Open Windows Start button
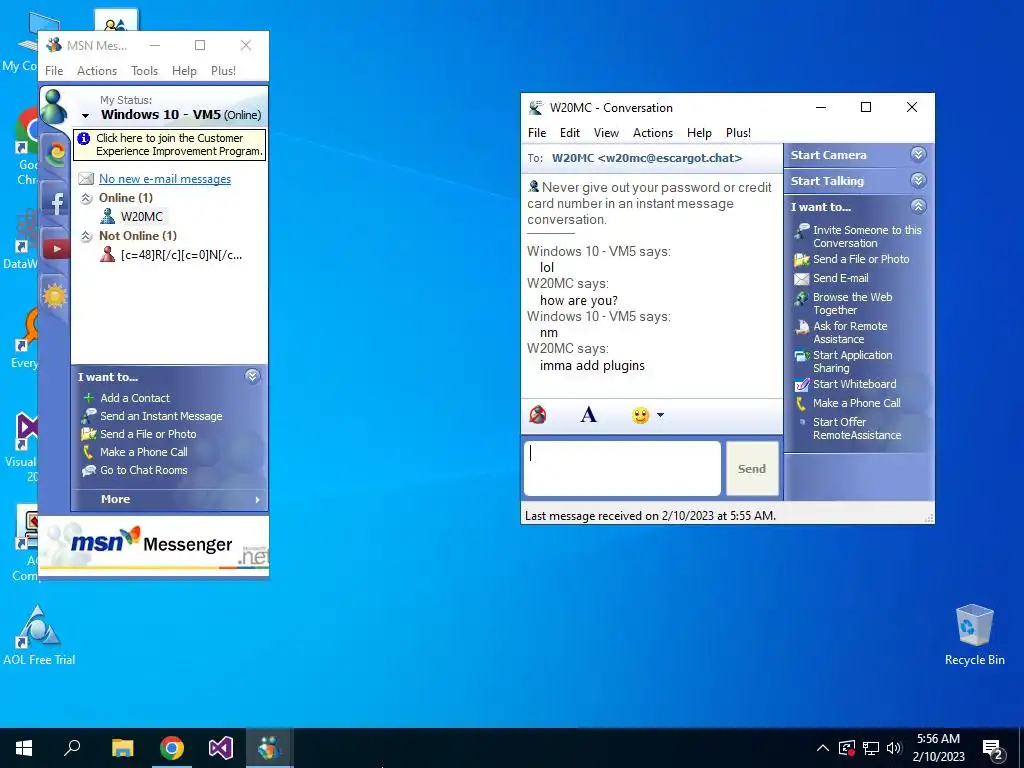This screenshot has height=768, width=1024. click(24, 748)
